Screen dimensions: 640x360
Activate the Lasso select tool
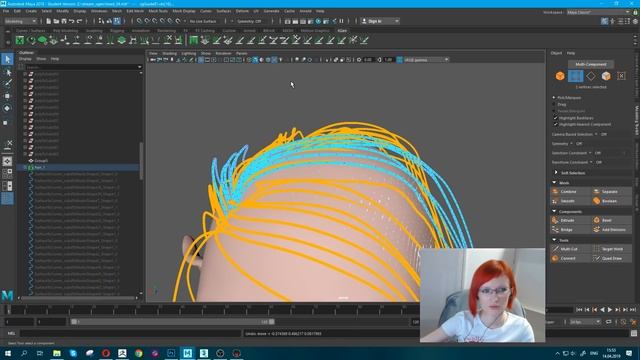click(7, 72)
